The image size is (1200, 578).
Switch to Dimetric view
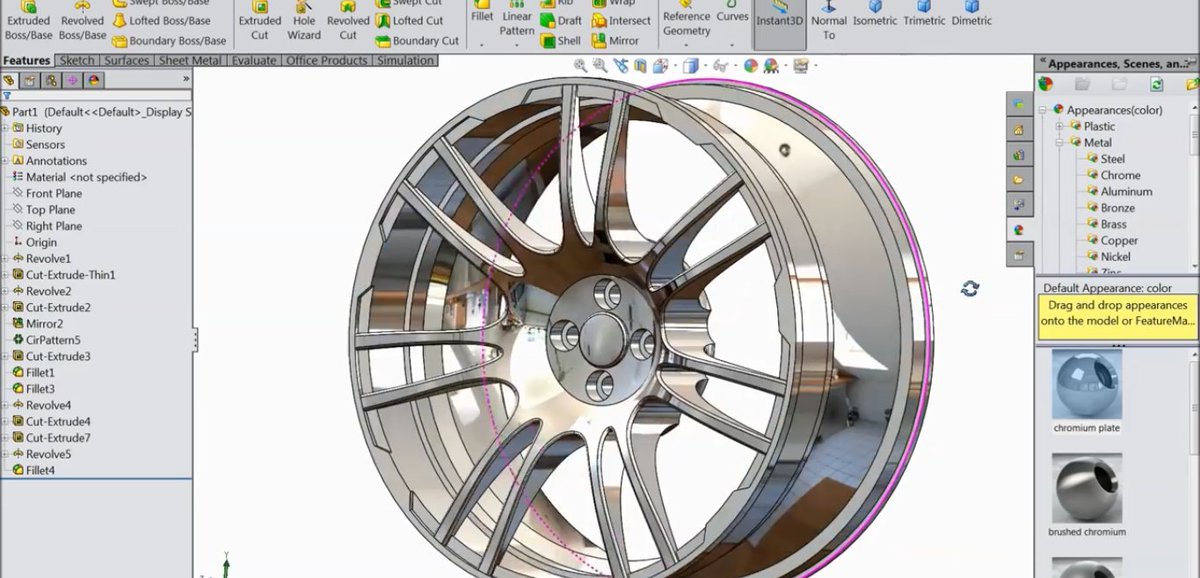(x=972, y=14)
